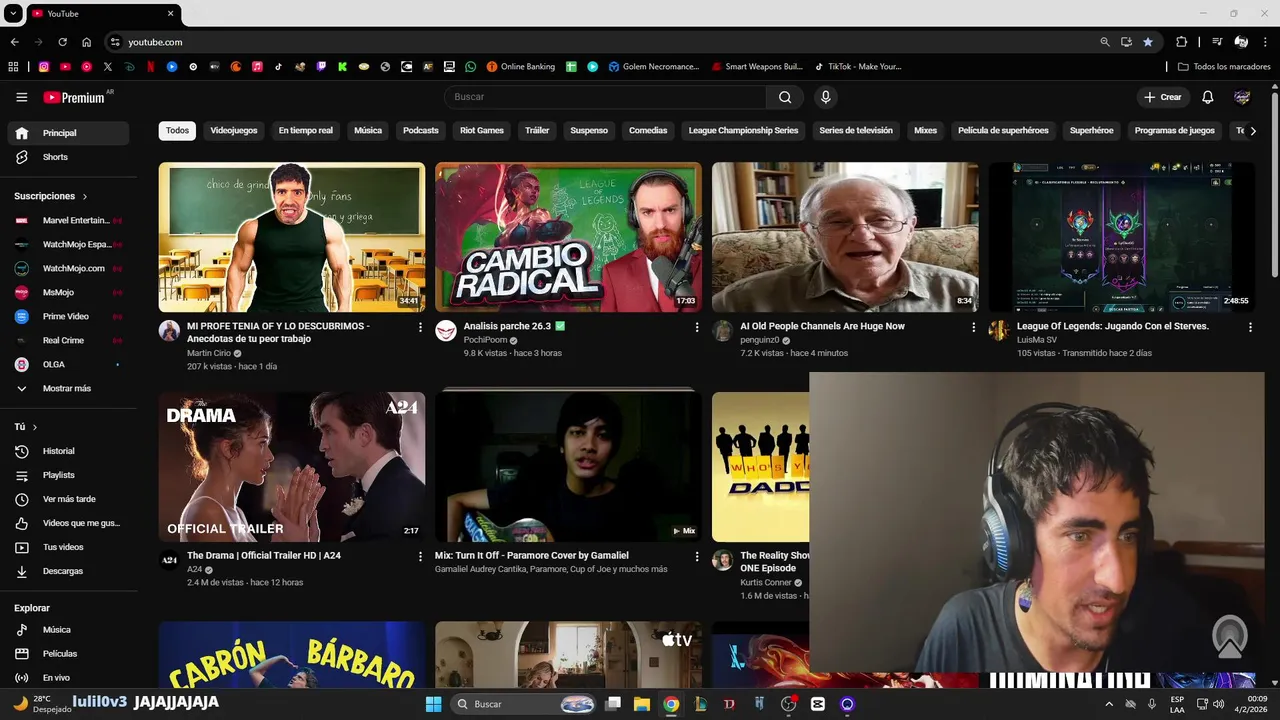Image resolution: width=1280 pixels, height=720 pixels.
Task: Open options for The Drama trailer video
Action: click(420, 556)
